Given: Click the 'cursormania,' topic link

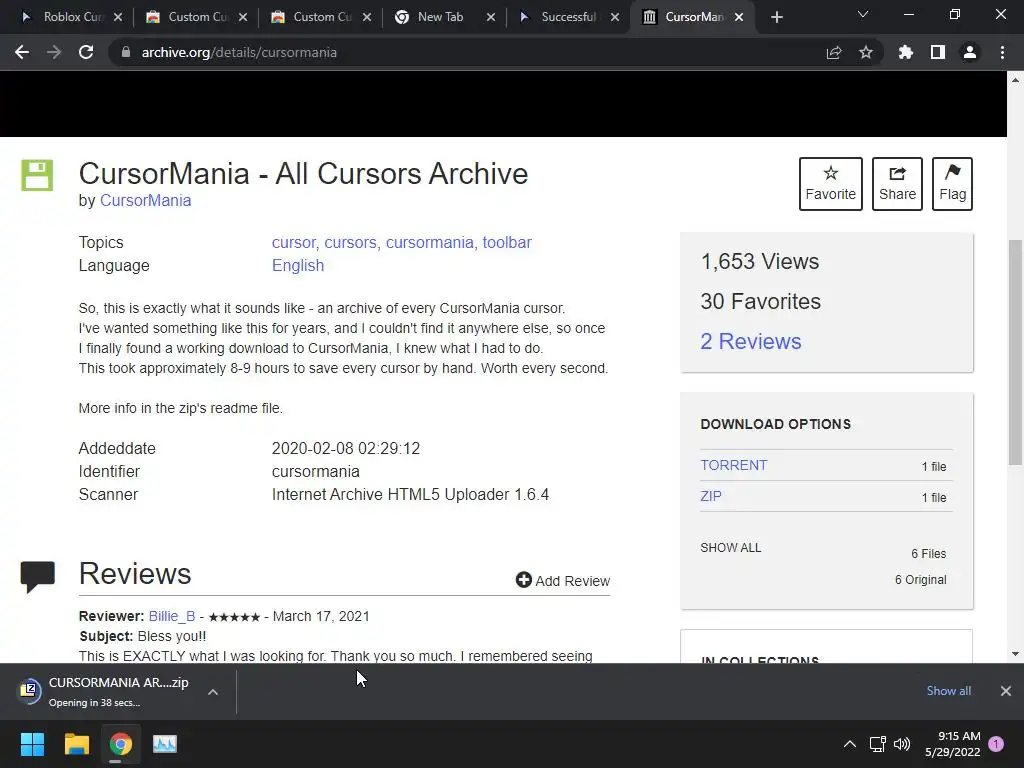Looking at the screenshot, I should (x=431, y=242).
